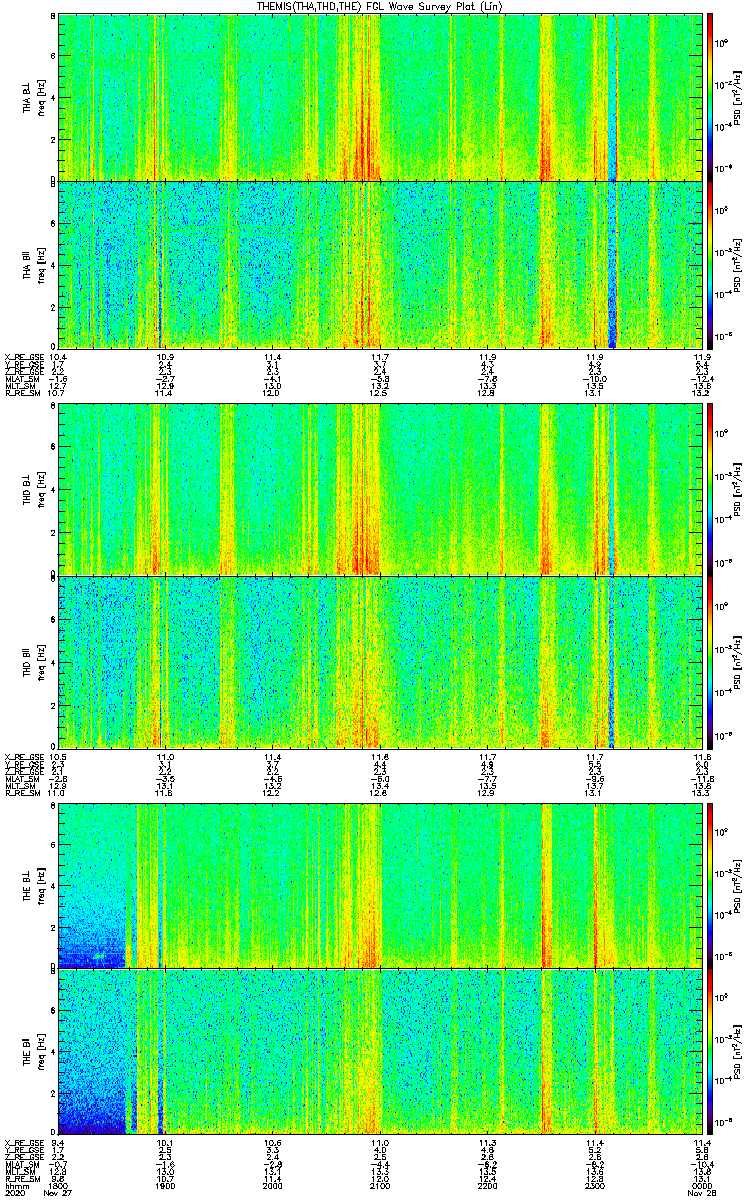Screen dimensions: 750x1200
Task: Click the '8' top frequency tick of THE B⊥ panel
Action: pos(53,806)
